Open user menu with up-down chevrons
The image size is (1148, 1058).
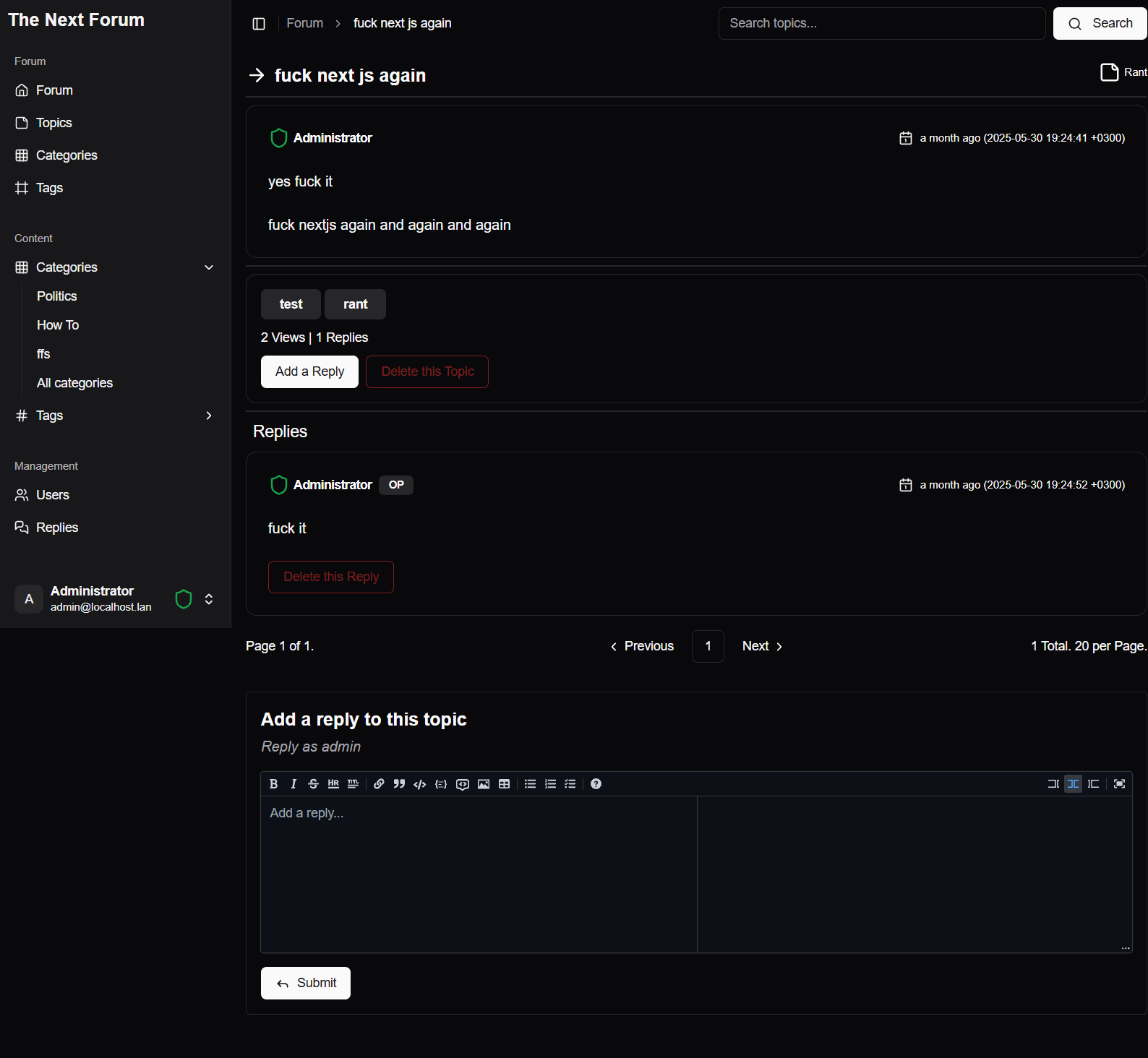click(x=209, y=599)
